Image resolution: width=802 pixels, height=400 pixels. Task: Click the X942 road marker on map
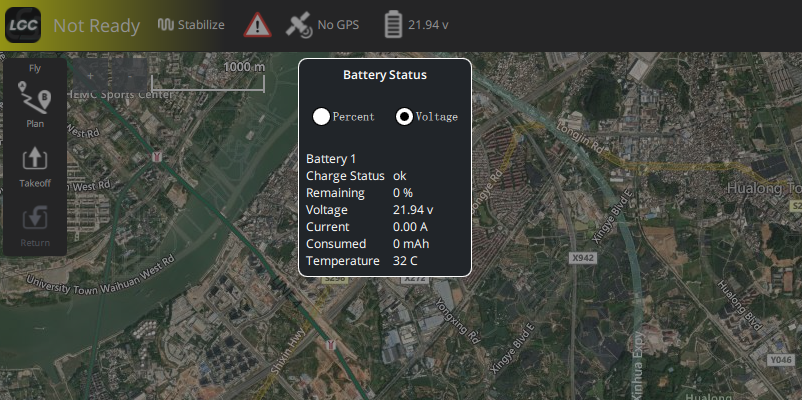click(583, 258)
